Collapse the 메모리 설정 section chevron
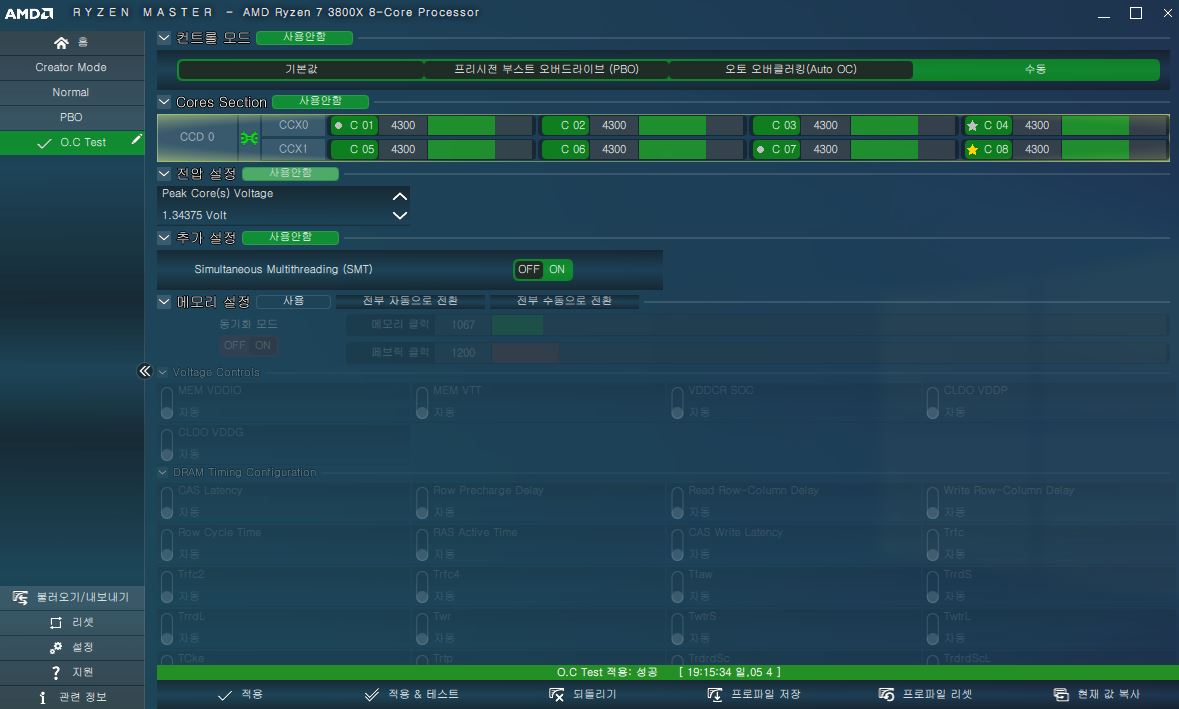This screenshot has height=709, width=1179. tap(164, 301)
